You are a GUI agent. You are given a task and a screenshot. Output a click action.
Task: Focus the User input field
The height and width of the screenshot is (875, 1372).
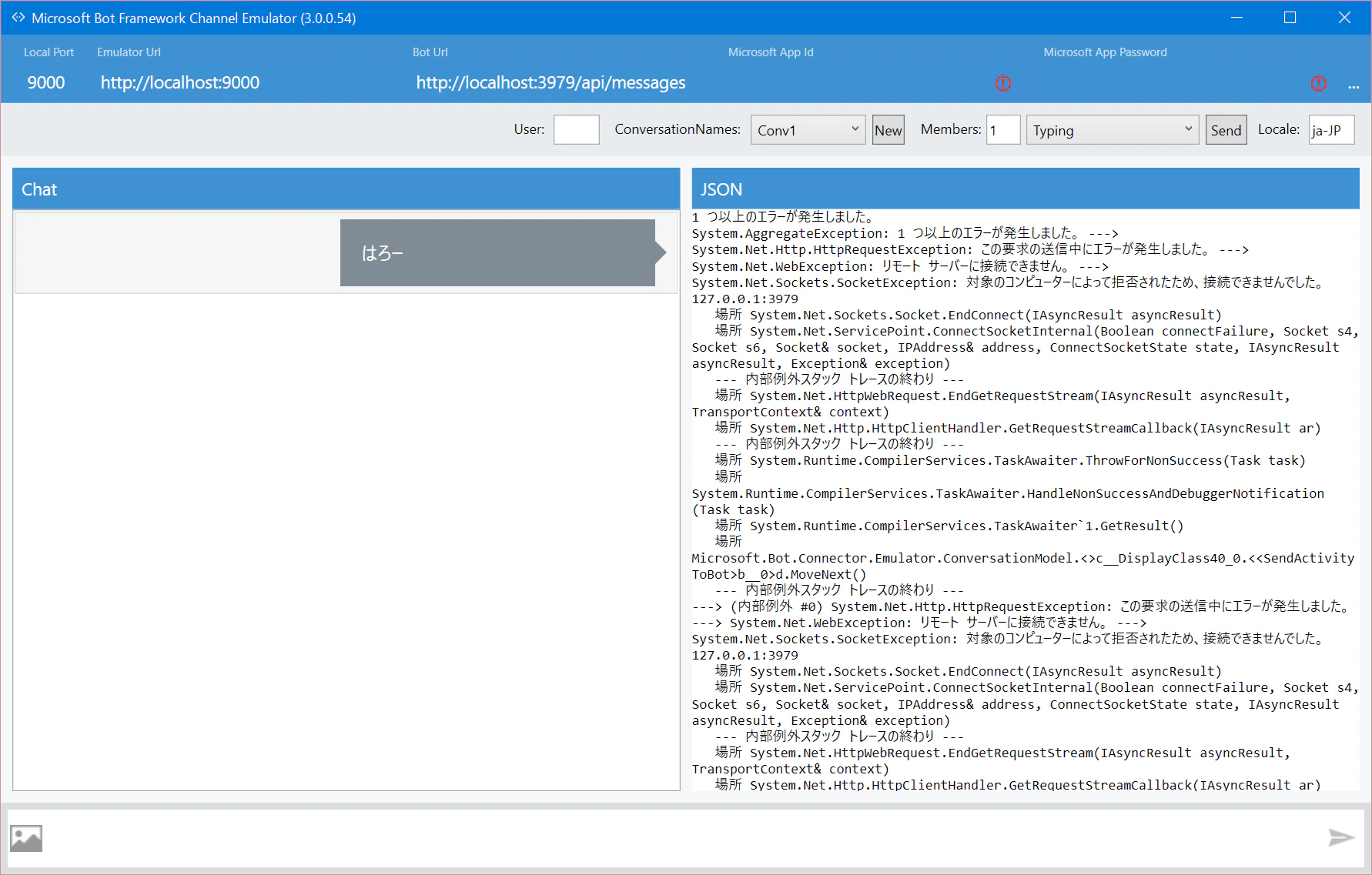click(576, 129)
